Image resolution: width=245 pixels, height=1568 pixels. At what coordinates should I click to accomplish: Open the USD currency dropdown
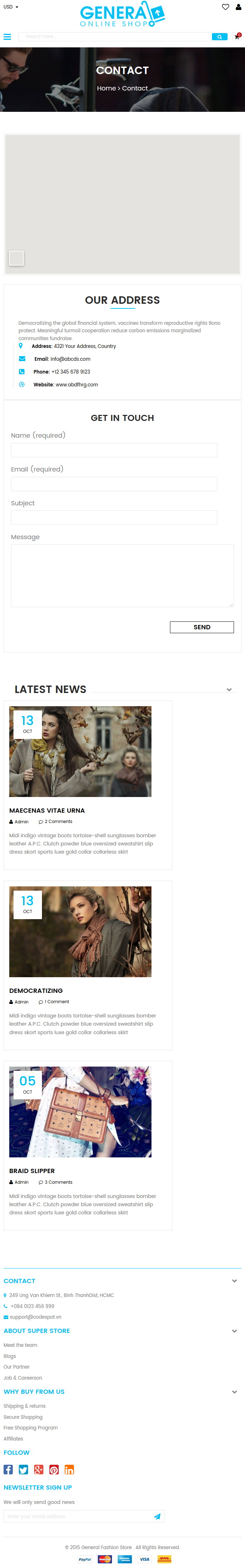11,7
